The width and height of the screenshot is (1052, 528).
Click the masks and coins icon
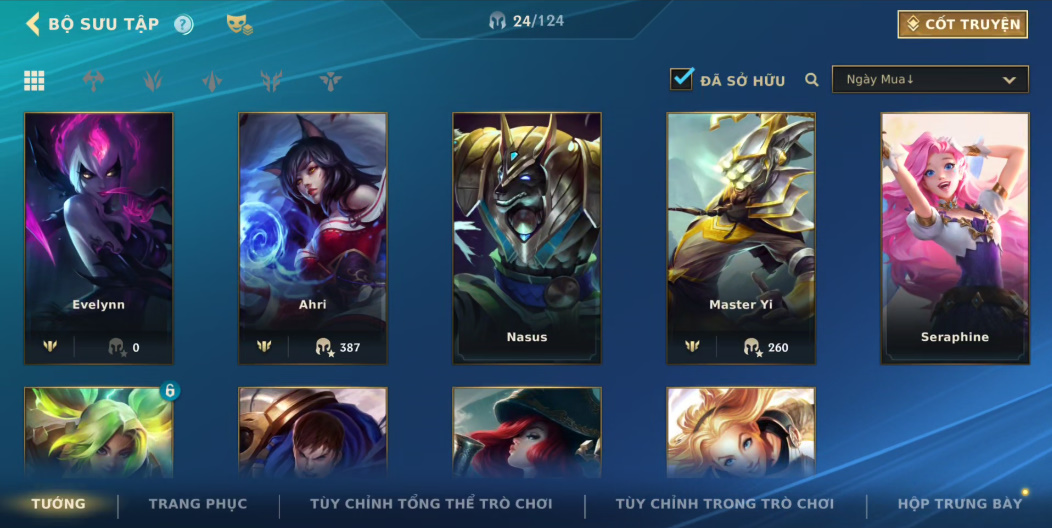(x=240, y=25)
